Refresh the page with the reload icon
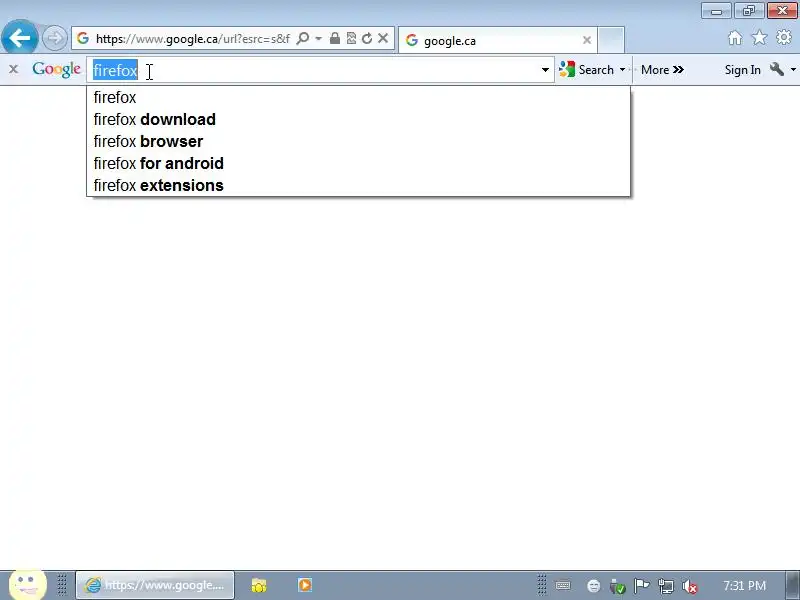 [x=367, y=38]
